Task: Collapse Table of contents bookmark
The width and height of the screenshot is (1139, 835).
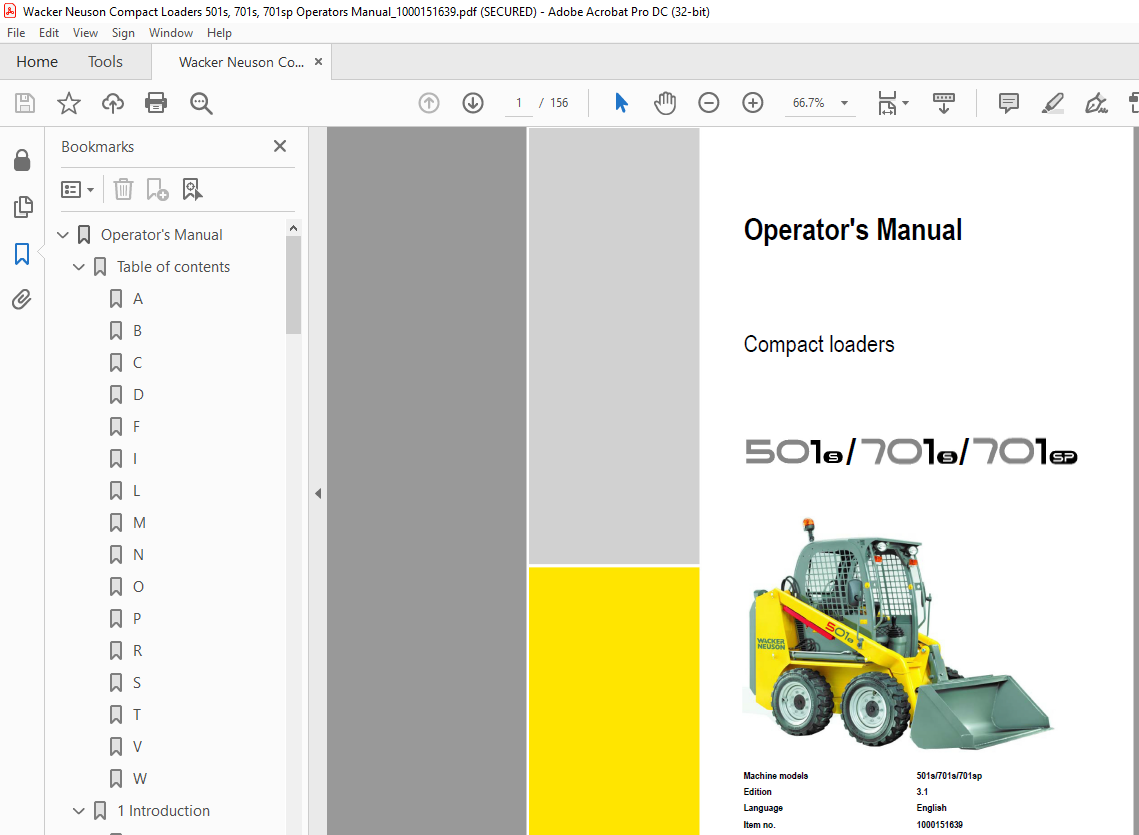Action: click(79, 267)
